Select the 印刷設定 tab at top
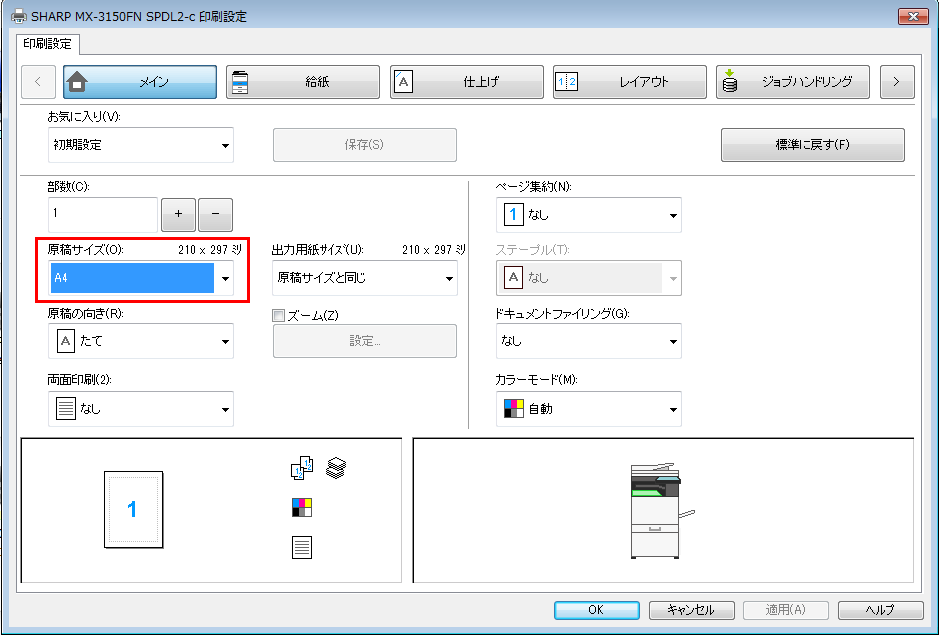 pos(47,44)
